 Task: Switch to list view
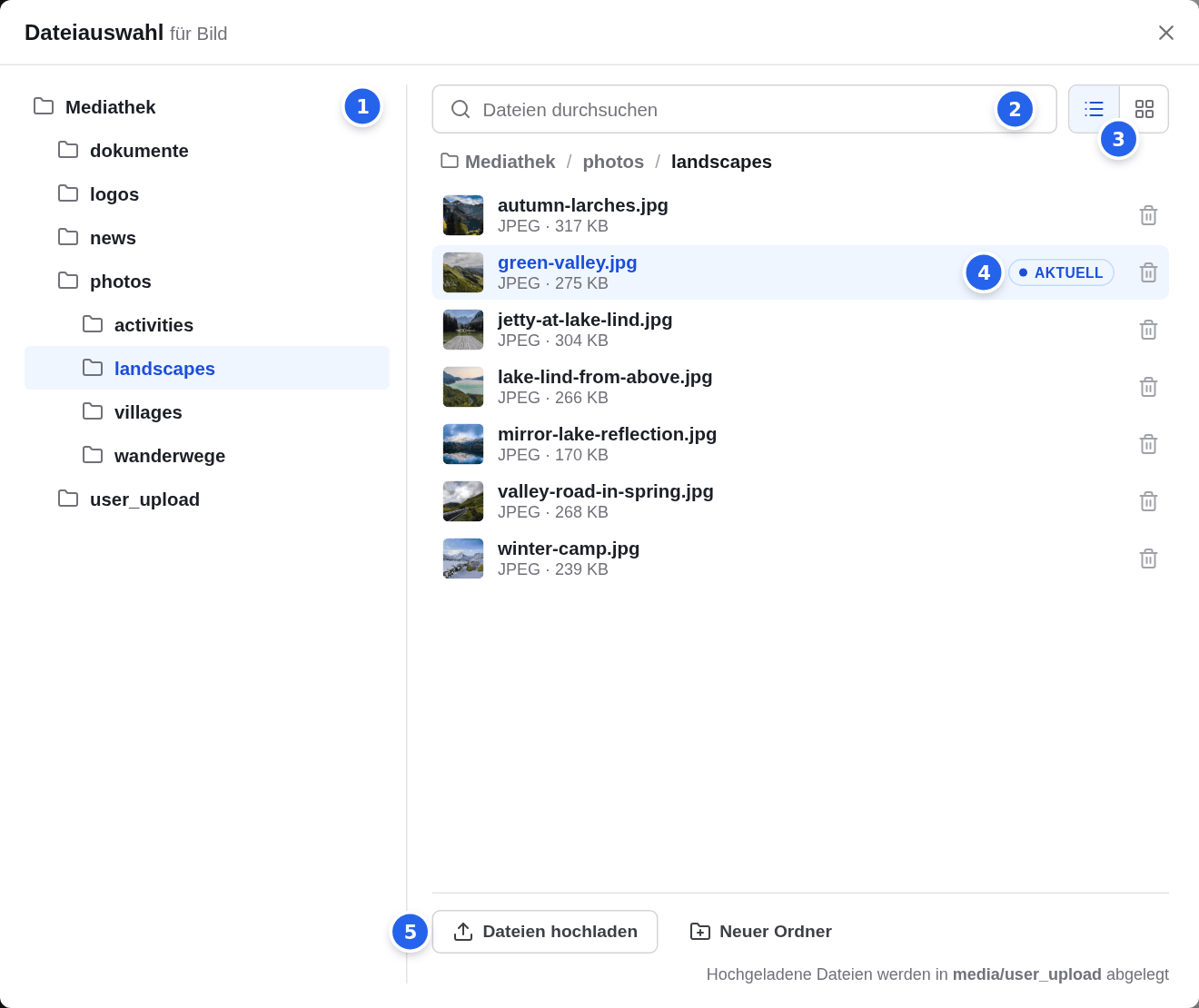click(x=1094, y=109)
